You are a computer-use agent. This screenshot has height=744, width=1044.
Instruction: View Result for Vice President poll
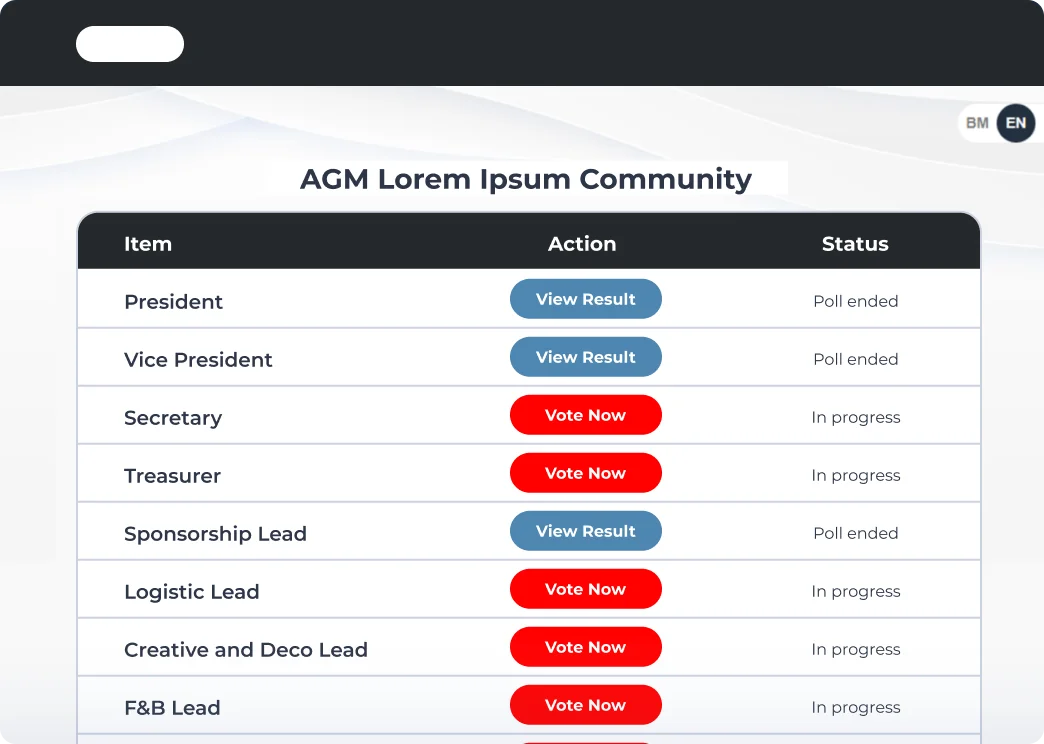[585, 357]
